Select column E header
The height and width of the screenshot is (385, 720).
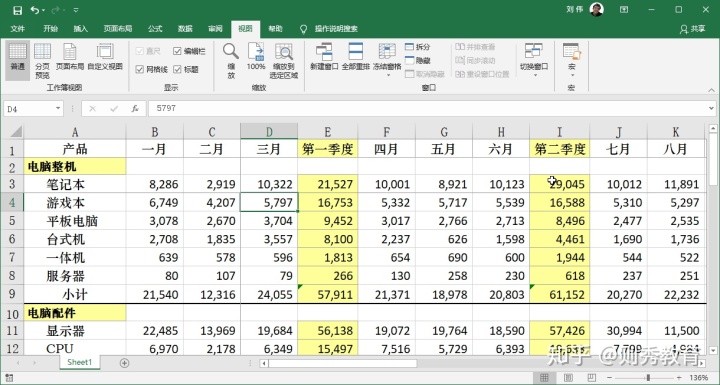pyautogui.click(x=327, y=132)
